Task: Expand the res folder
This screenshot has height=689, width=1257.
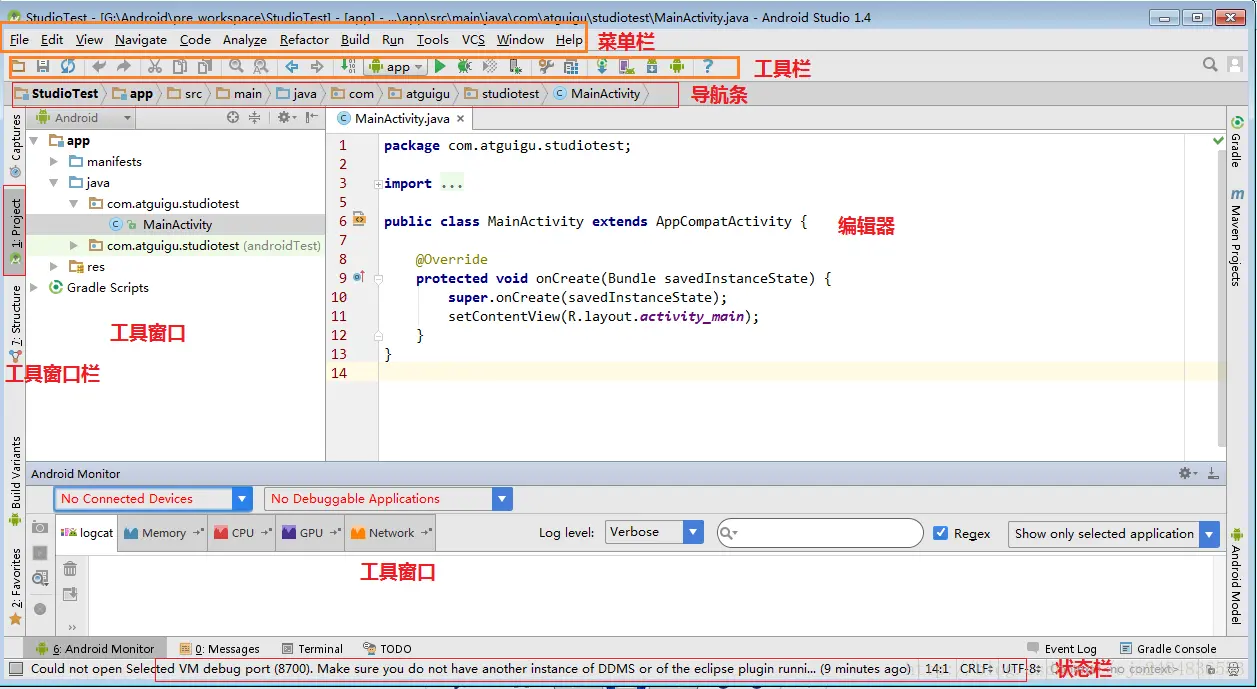Action: [54, 267]
